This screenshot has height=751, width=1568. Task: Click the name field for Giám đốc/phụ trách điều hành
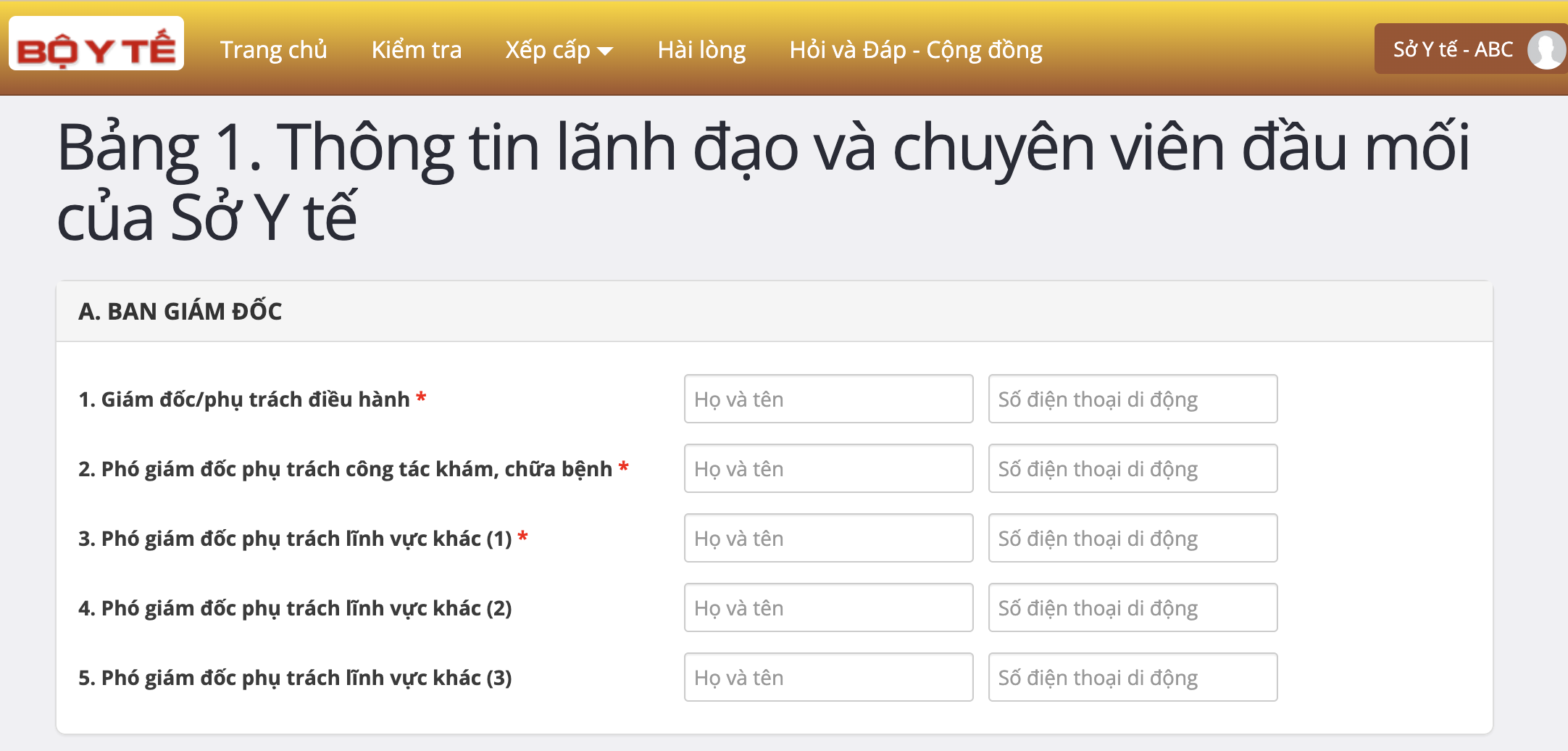pyautogui.click(x=828, y=399)
